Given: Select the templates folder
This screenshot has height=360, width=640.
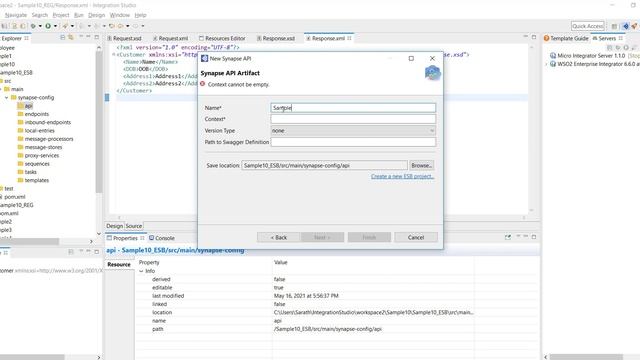Looking at the screenshot, I should pyautogui.click(x=33, y=180).
